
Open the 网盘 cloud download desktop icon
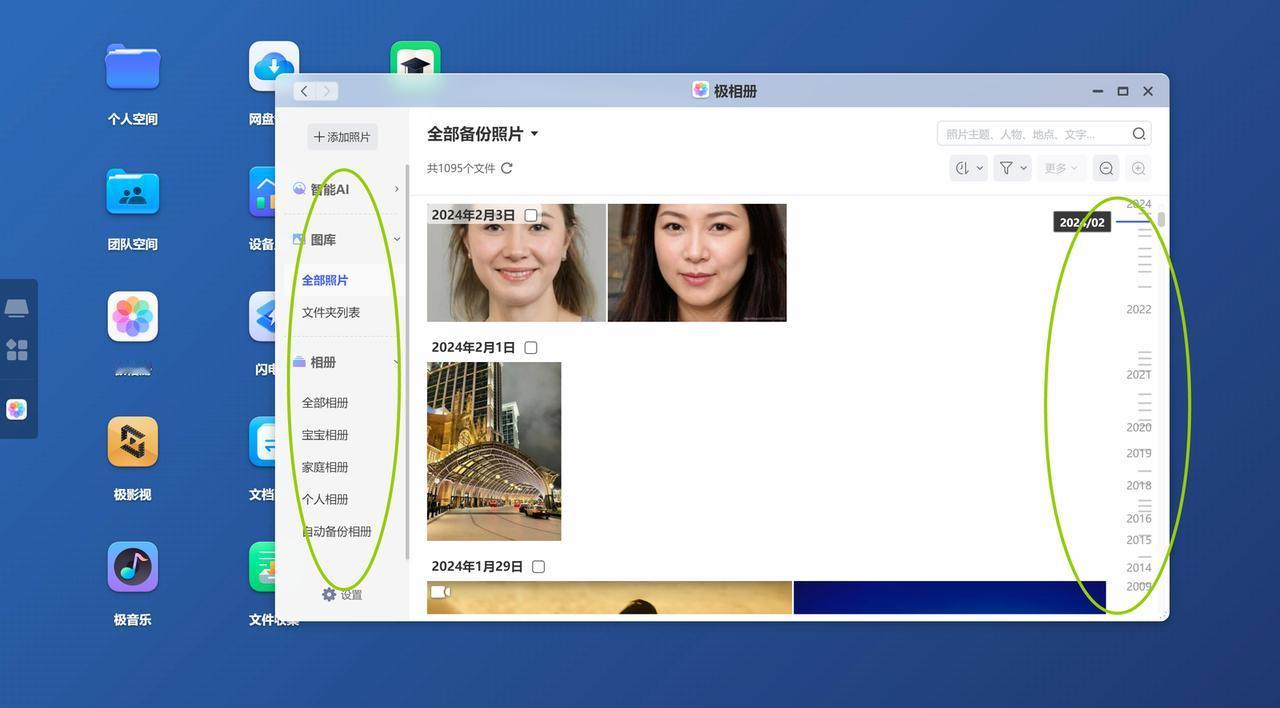pos(273,66)
